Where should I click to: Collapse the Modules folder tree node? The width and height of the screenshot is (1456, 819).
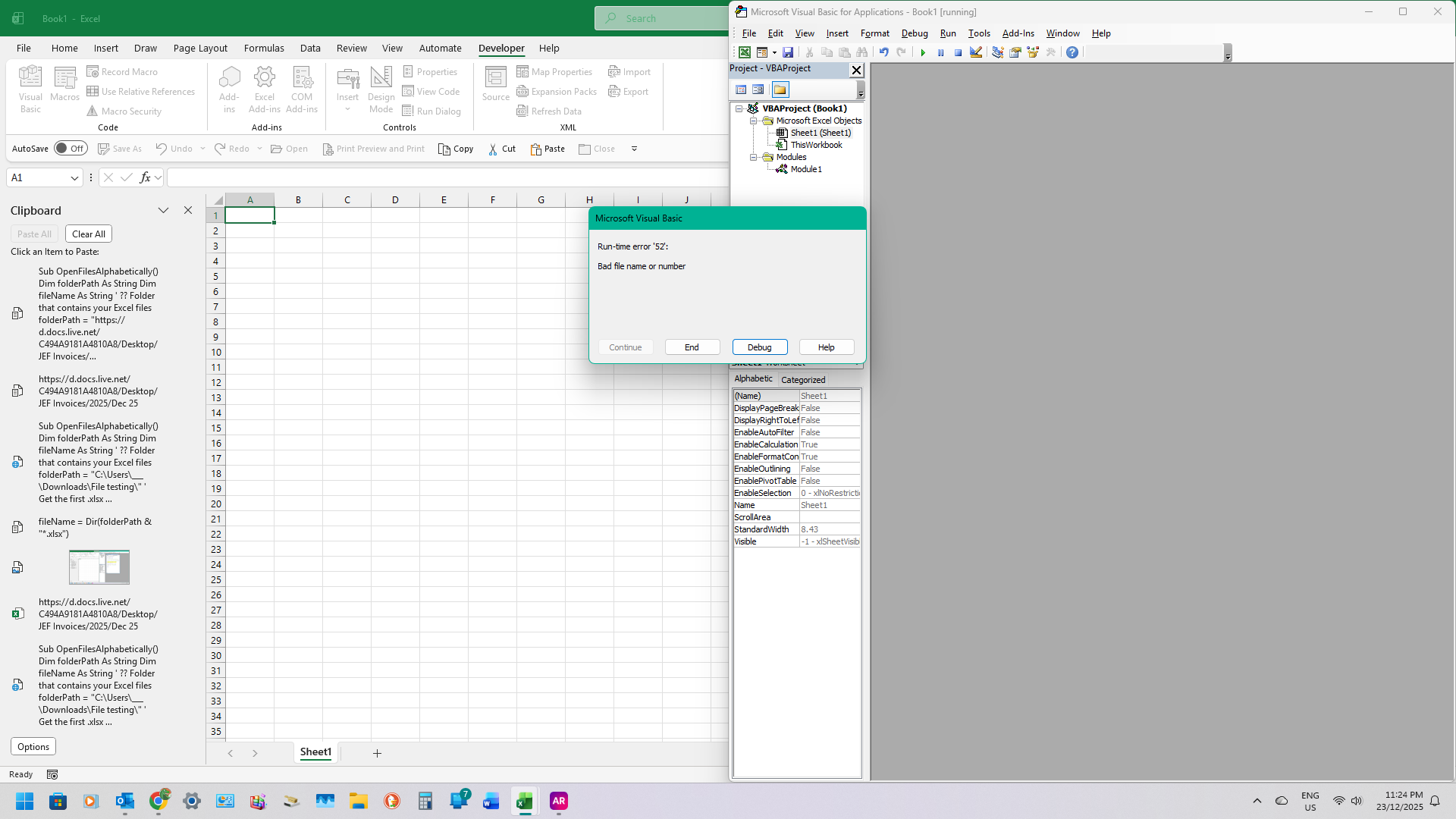pyautogui.click(x=754, y=157)
